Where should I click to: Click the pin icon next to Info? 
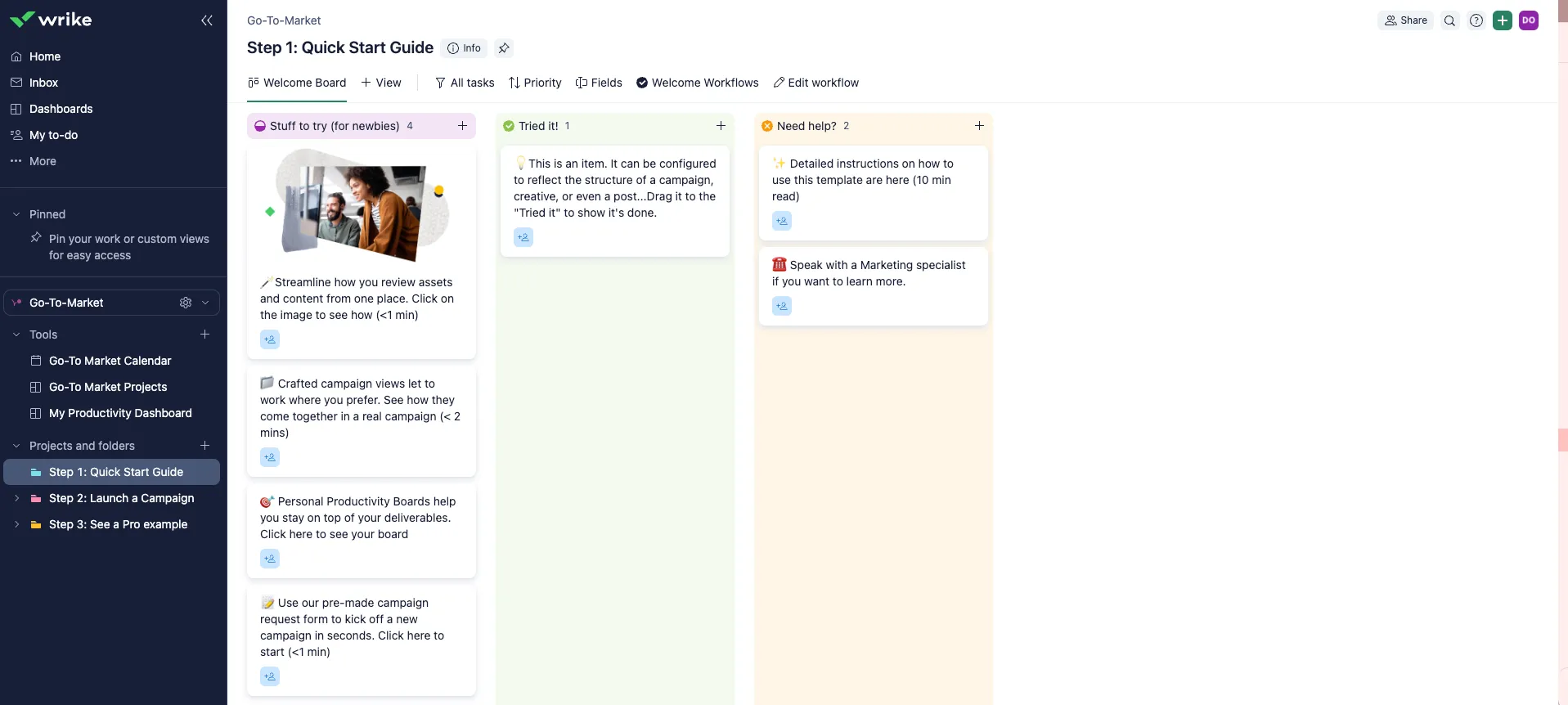coord(504,48)
